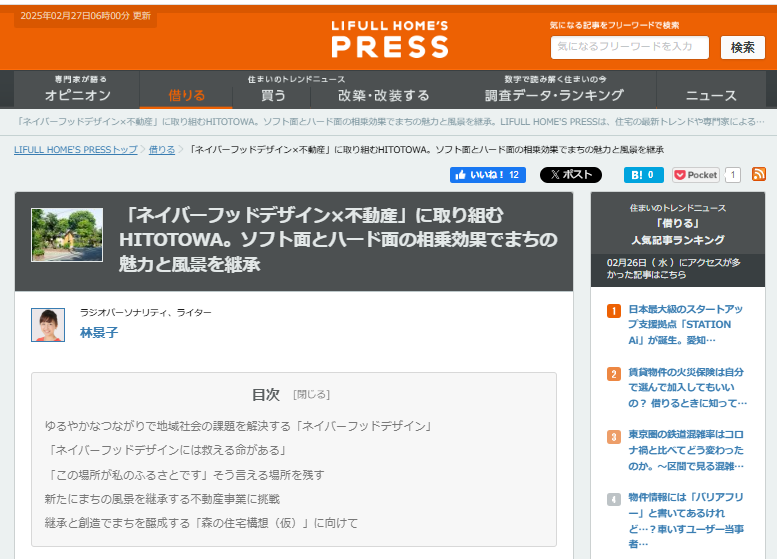Click the 02月26日 access ranking note

[x=673, y=268]
